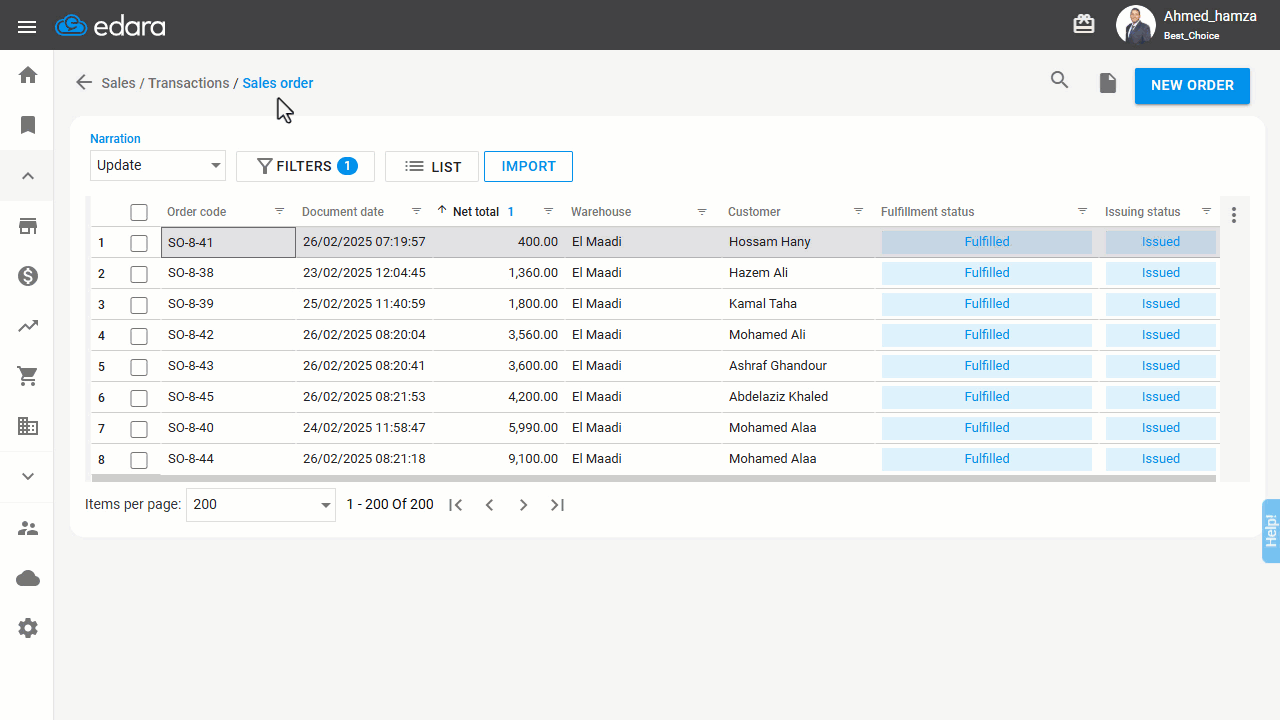
Task: Open the Narration dropdown showing Update
Action: (158, 165)
